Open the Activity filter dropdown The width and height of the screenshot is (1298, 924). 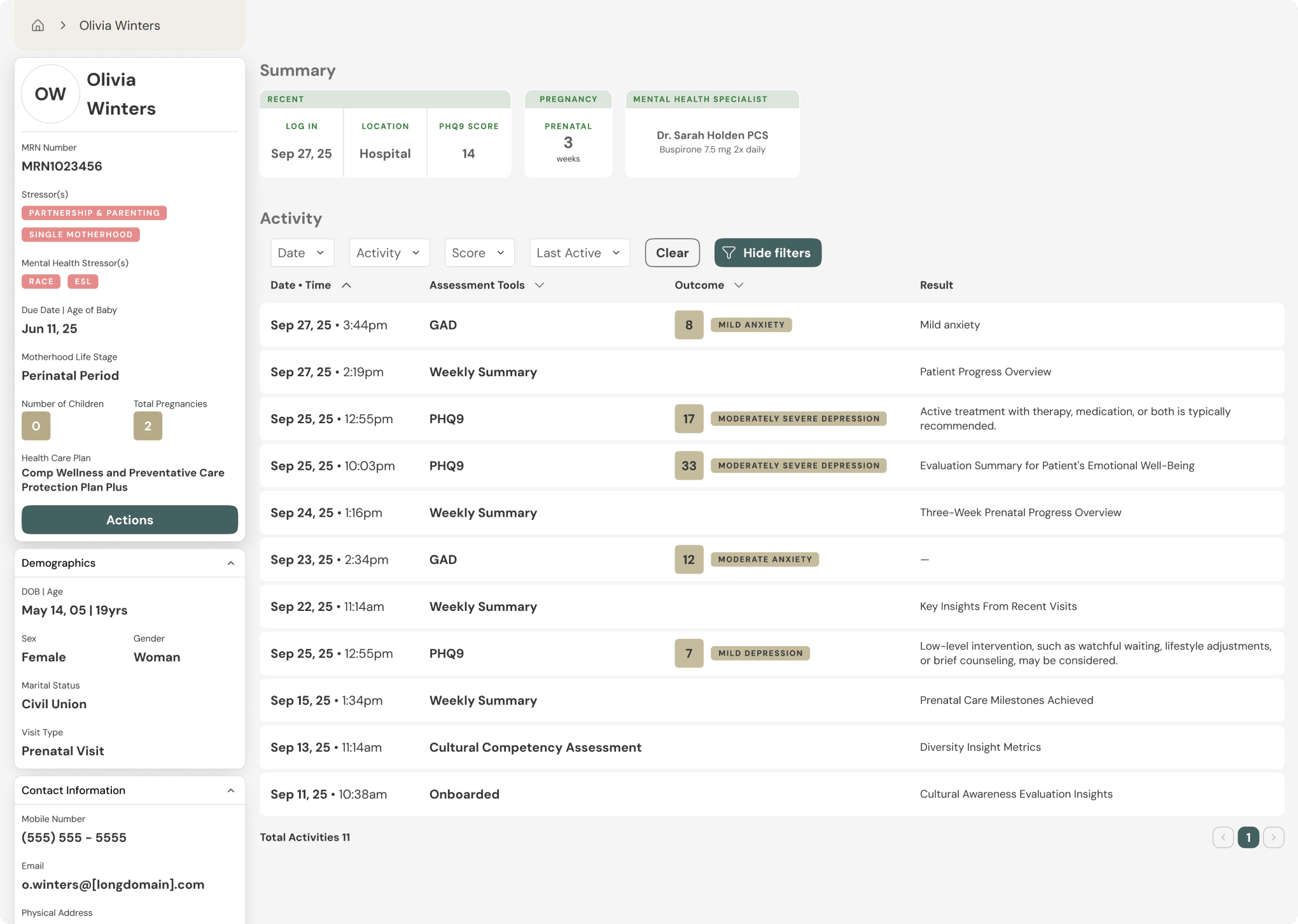[x=388, y=253]
